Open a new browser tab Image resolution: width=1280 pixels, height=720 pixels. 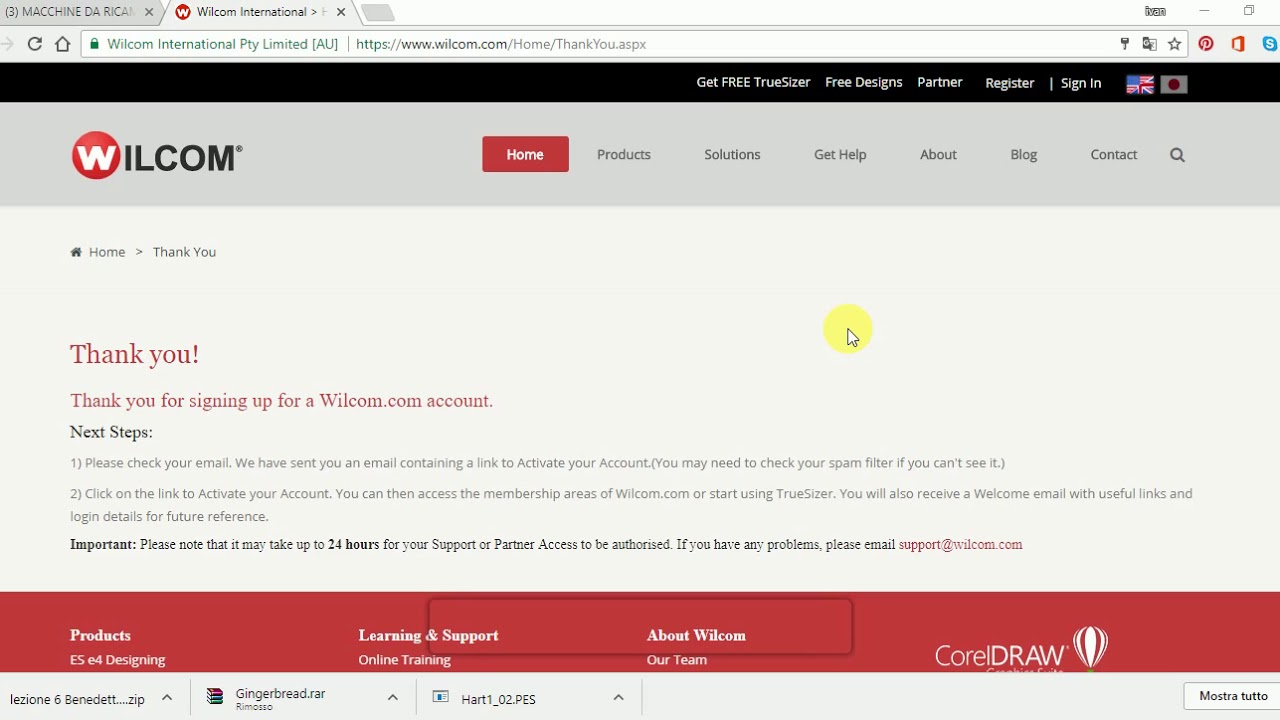point(377,12)
